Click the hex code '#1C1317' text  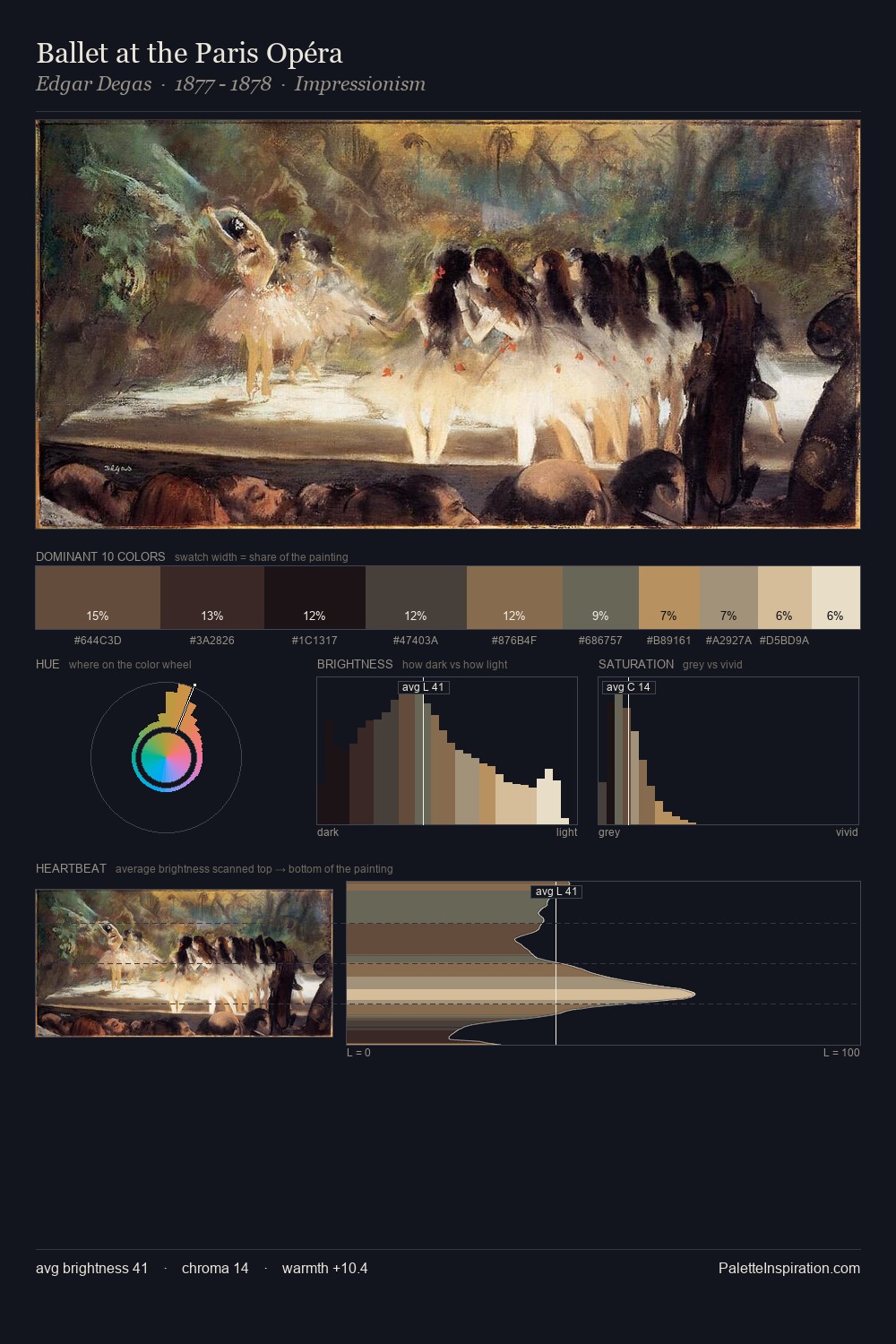[x=314, y=641]
